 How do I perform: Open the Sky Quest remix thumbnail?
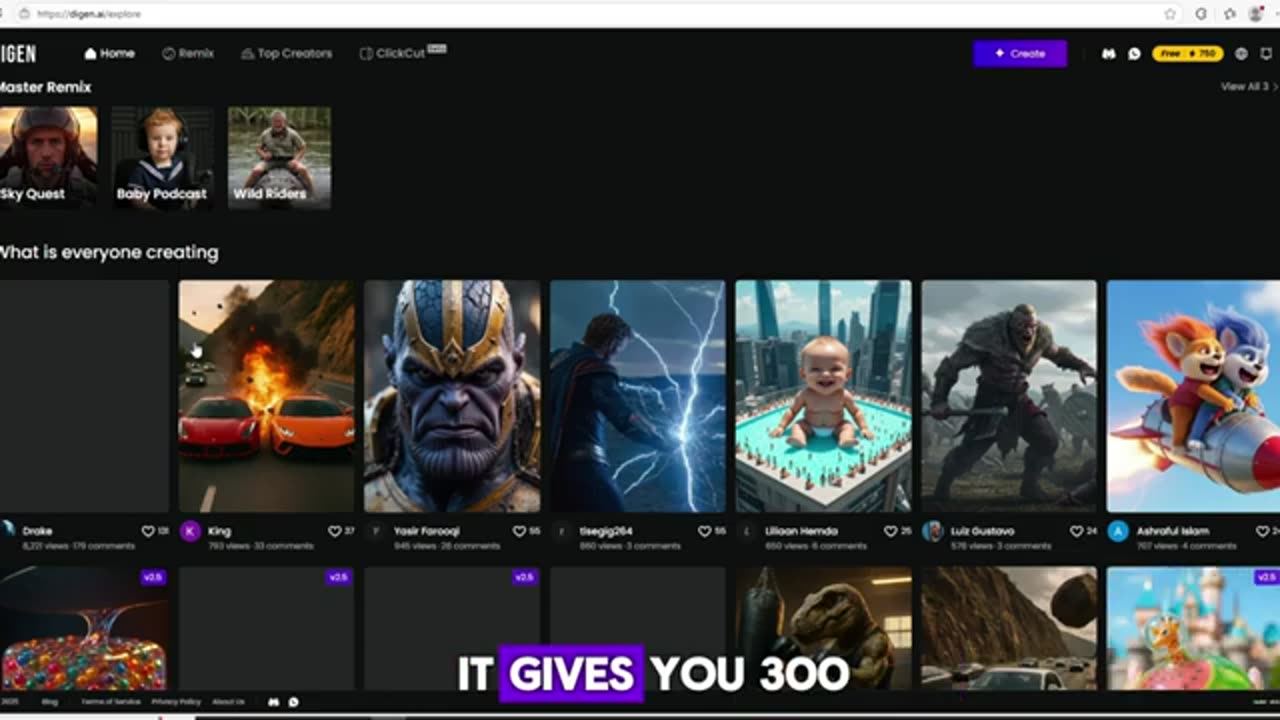coord(47,157)
